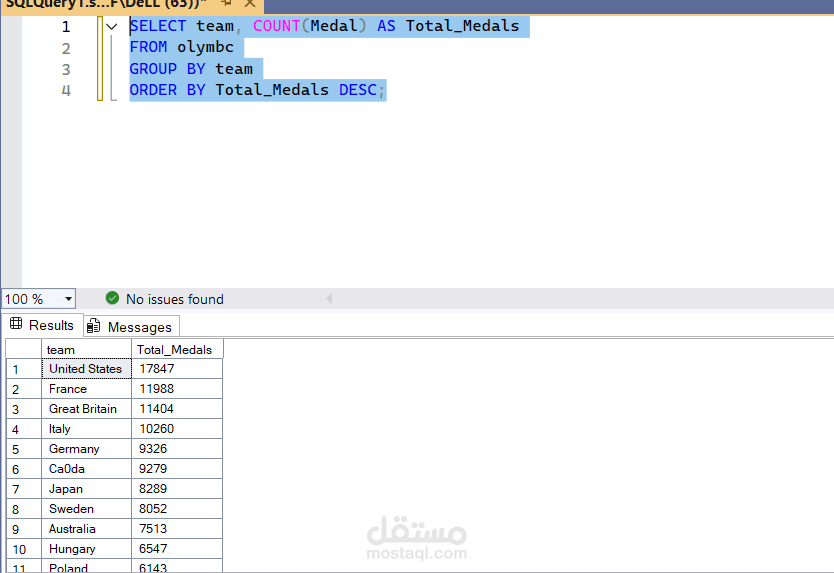The height and width of the screenshot is (573, 834).
Task: Click the horizontal scroll left arrow
Action: coord(329,298)
